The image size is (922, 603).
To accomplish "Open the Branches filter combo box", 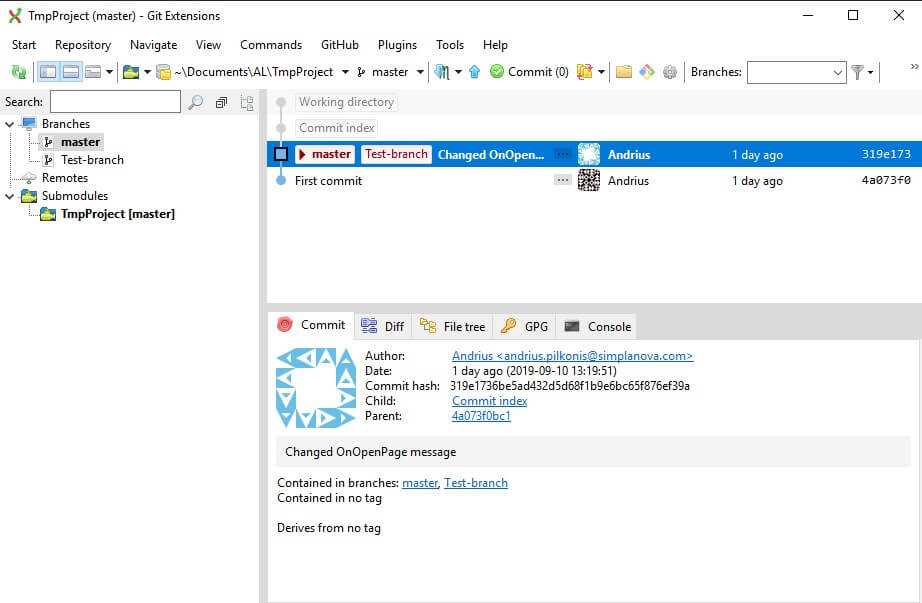I will coord(796,72).
